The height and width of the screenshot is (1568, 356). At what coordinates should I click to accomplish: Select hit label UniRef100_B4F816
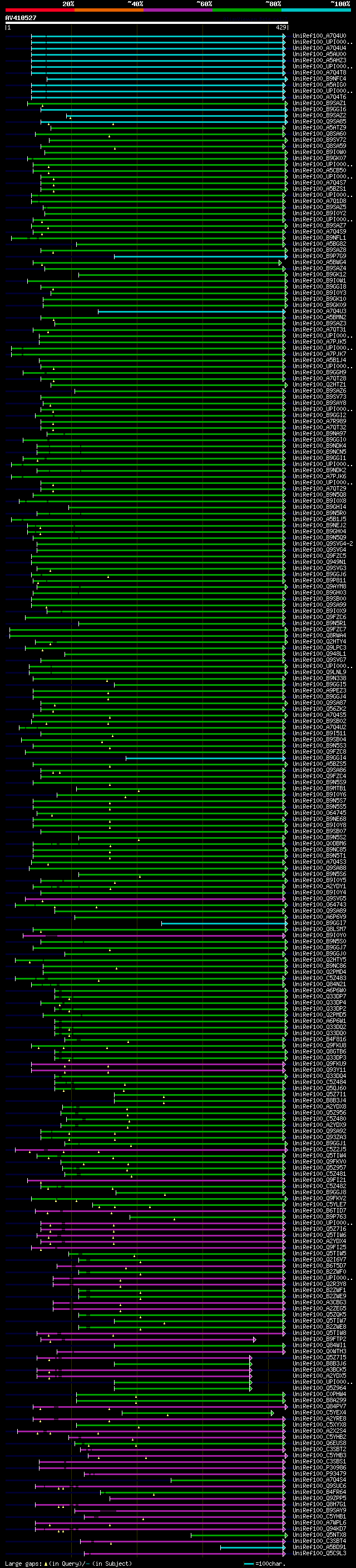[x=319, y=1040]
